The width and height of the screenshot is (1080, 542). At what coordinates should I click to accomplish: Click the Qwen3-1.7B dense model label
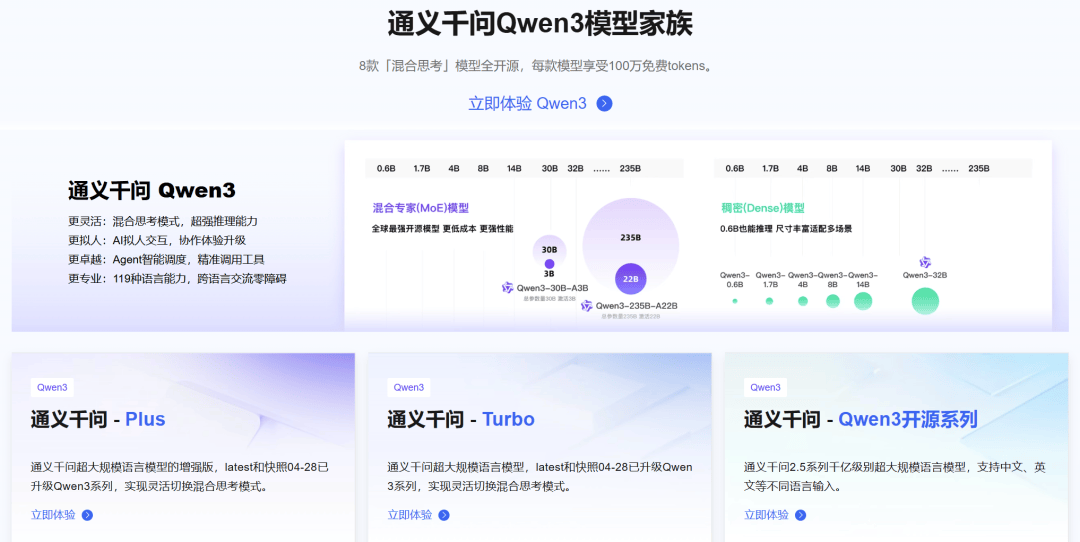coord(769,280)
